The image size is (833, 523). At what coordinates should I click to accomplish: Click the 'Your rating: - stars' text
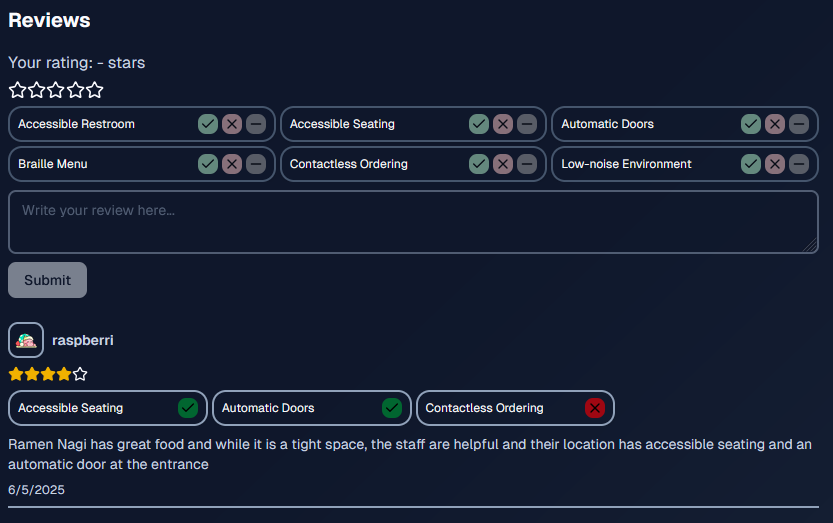pos(76,63)
